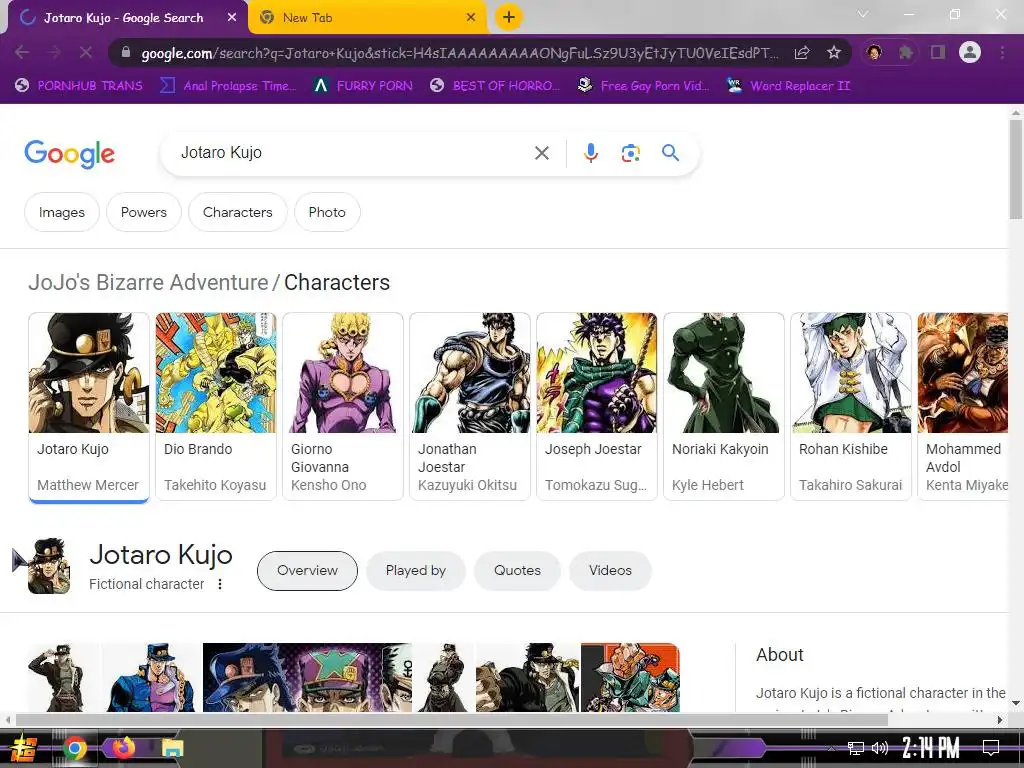Image resolution: width=1024 pixels, height=768 pixels.
Task: Go back to previous page
Action: [22, 52]
